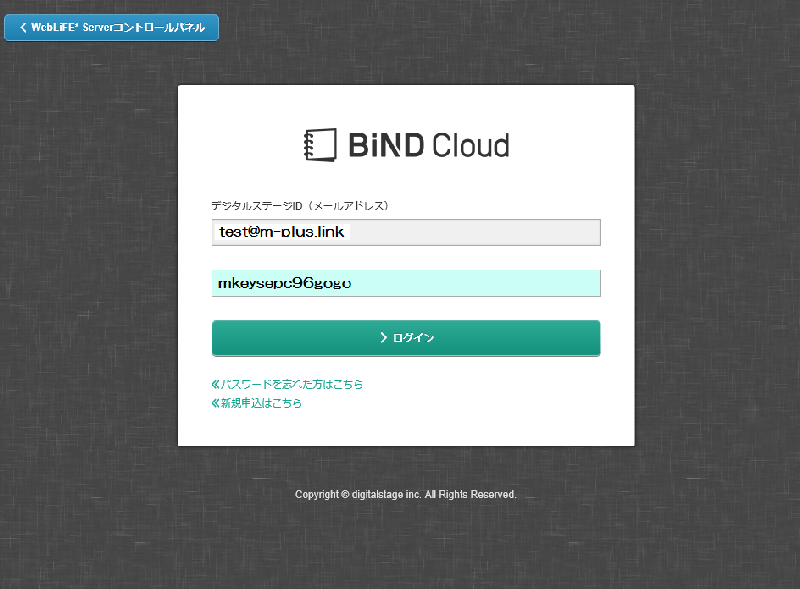Click the back chevron on WebLiFE* Server button

tap(23, 28)
